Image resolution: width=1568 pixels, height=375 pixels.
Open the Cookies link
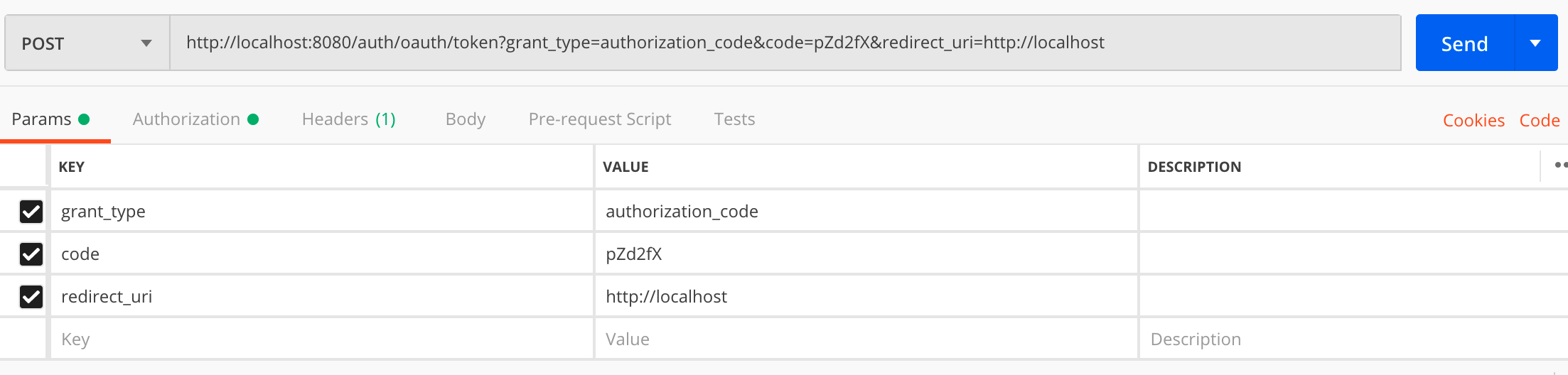[x=1473, y=121]
